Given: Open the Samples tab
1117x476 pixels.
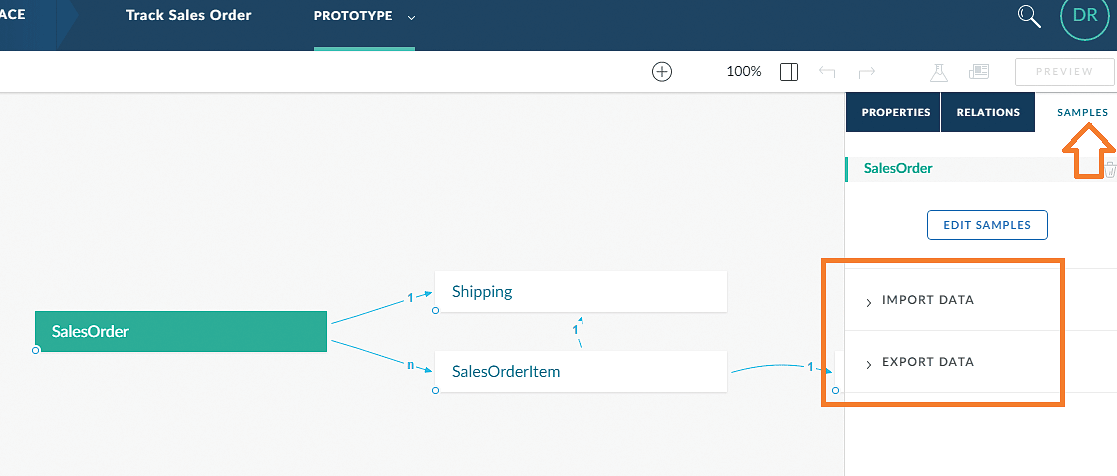Looking at the screenshot, I should 1082,112.
